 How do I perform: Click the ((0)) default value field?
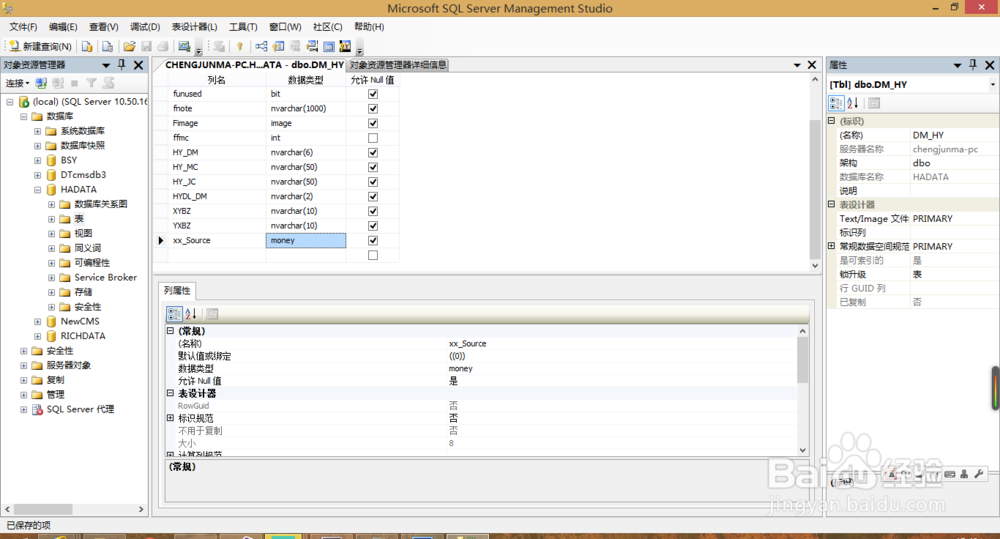(622, 356)
